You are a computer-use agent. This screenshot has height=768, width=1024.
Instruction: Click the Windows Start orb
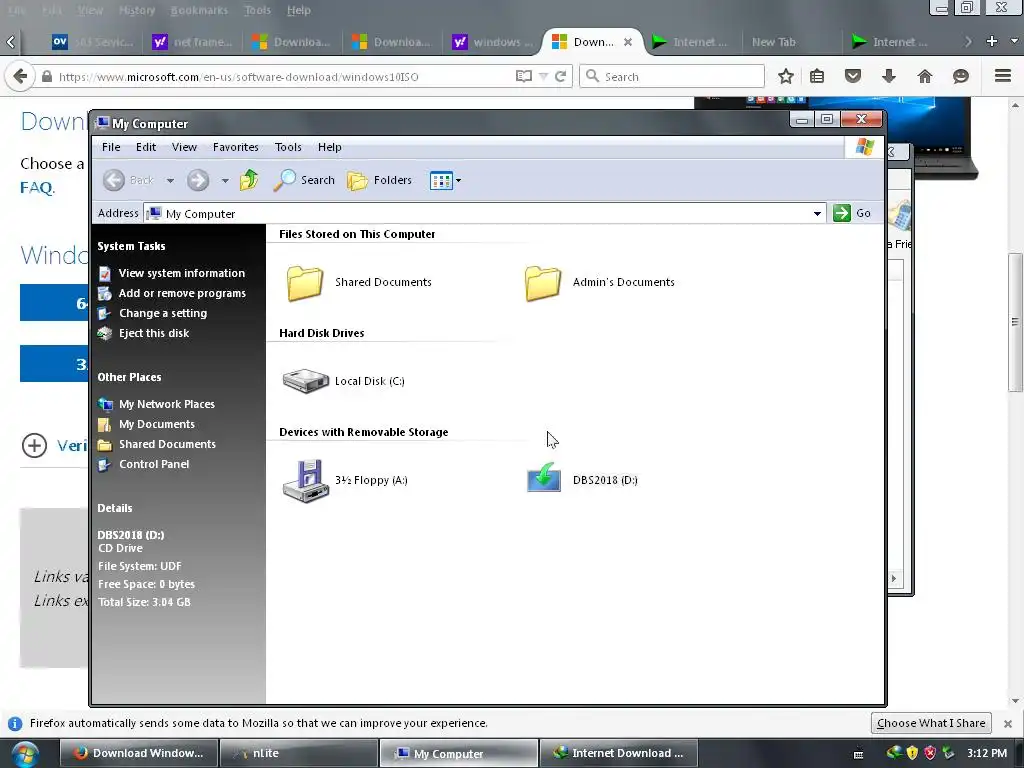[24, 754]
